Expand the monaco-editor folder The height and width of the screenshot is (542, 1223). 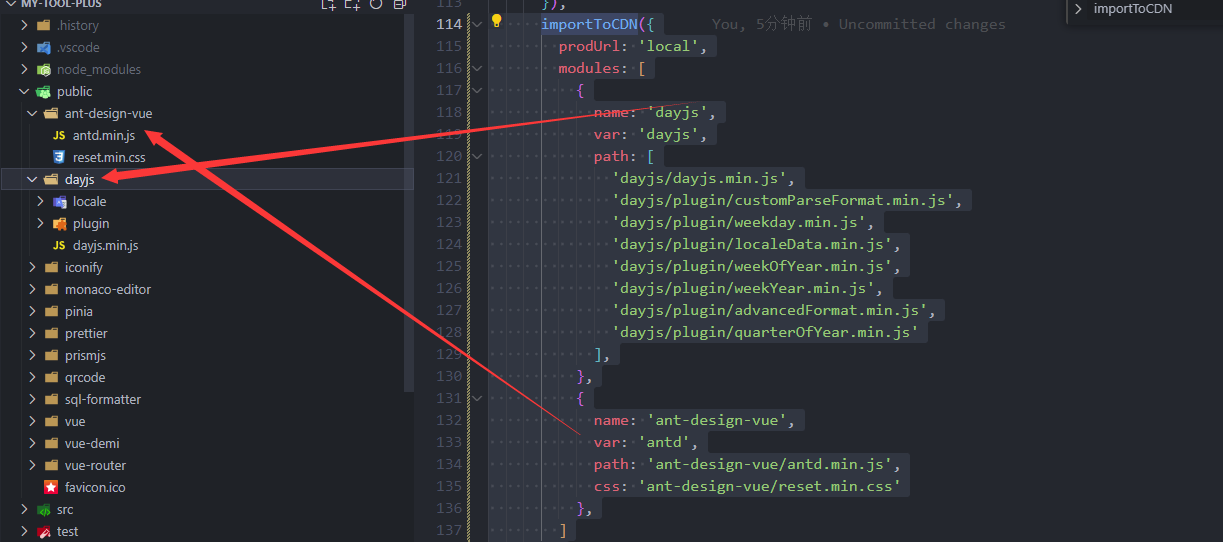[33, 289]
